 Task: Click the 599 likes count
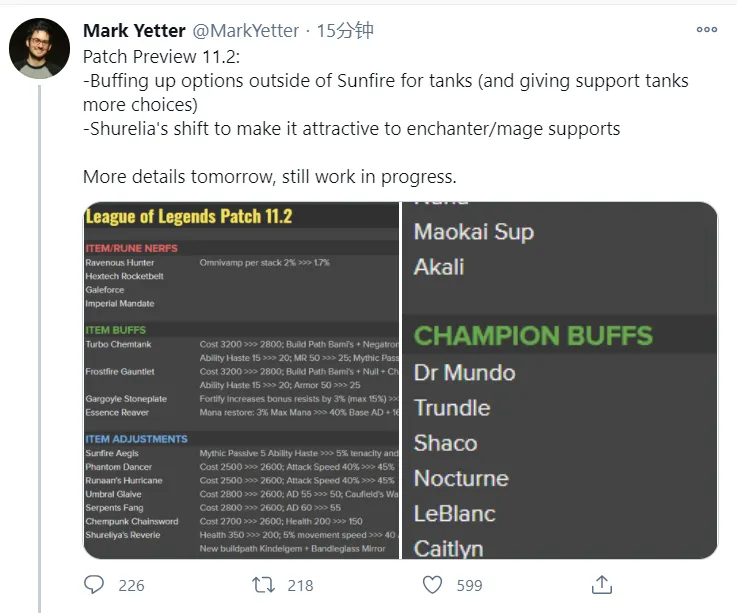(x=469, y=585)
